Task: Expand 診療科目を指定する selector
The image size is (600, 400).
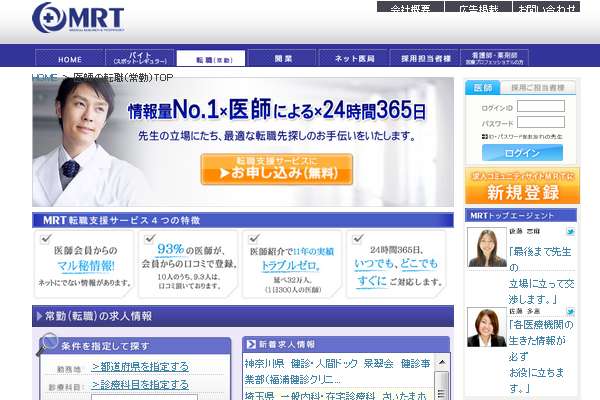Action: coord(139,384)
